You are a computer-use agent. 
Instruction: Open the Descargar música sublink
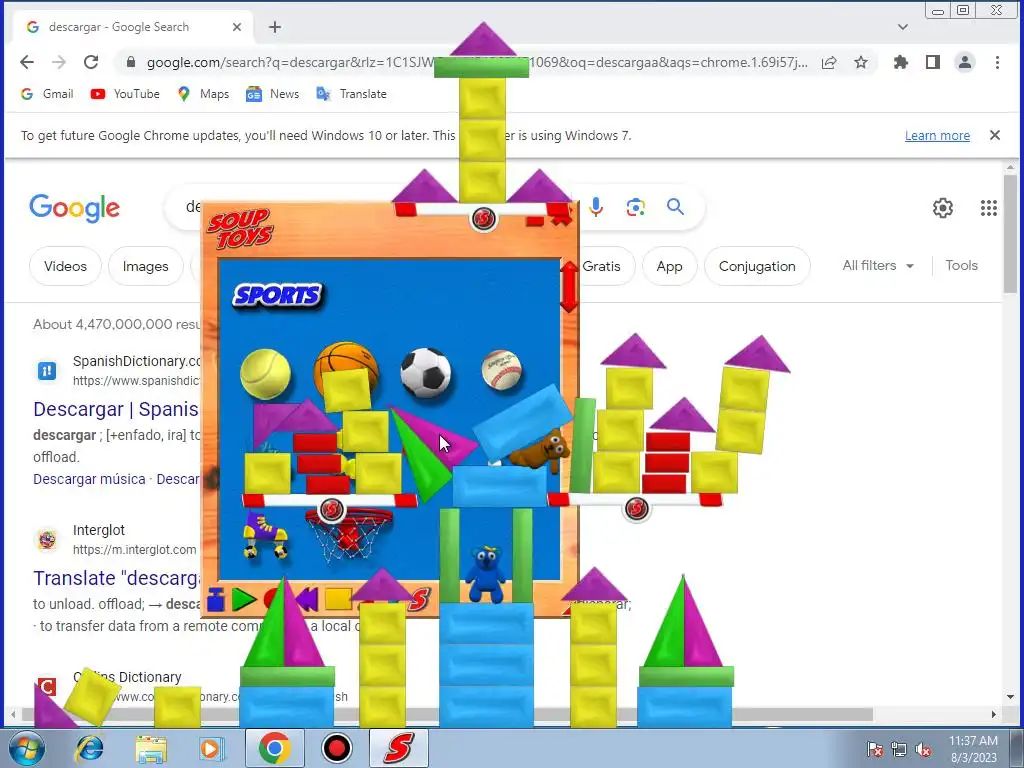coord(89,479)
